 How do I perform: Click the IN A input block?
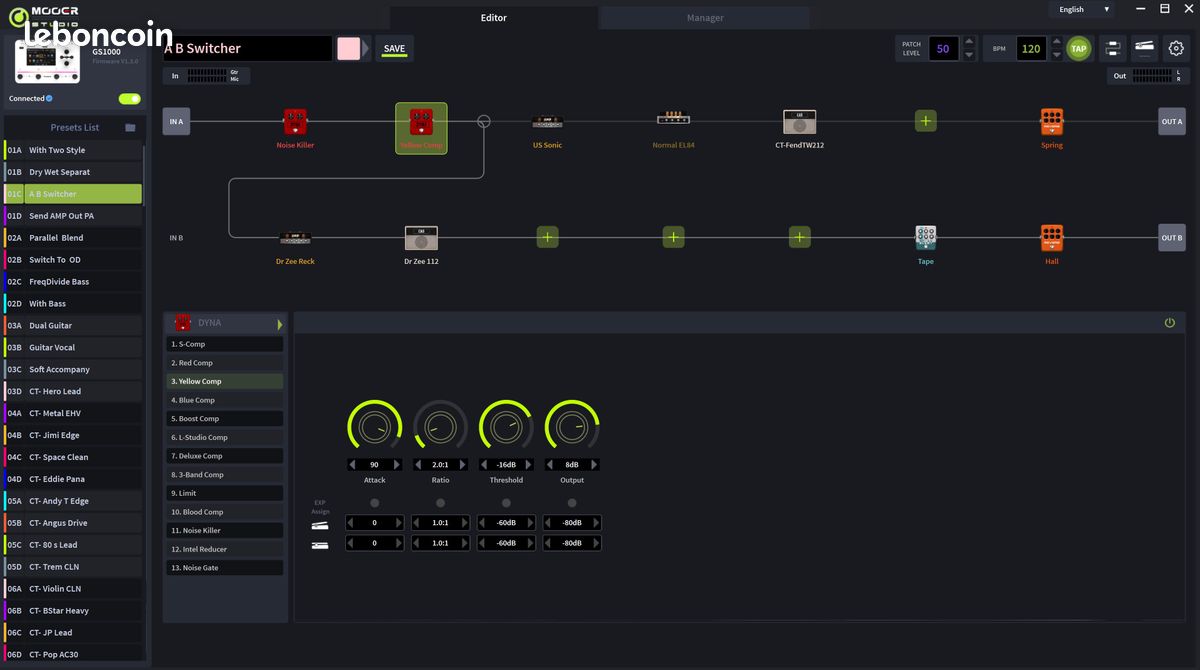pyautogui.click(x=176, y=122)
